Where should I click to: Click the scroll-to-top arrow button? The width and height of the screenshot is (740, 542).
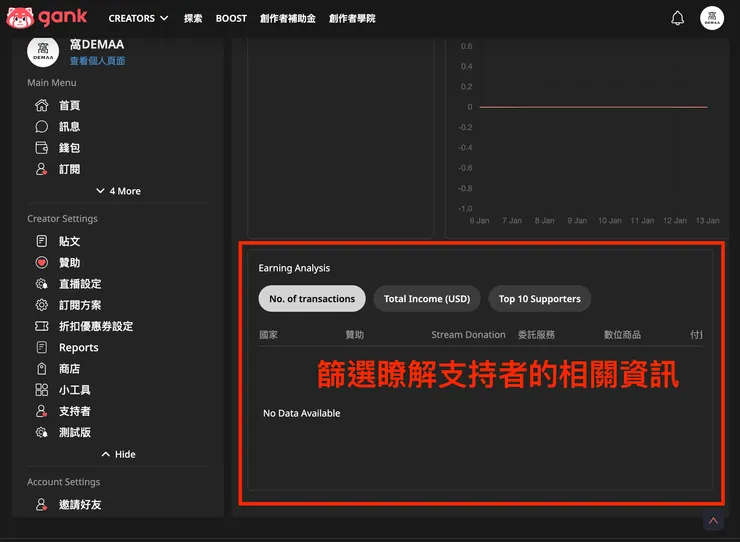pyautogui.click(x=713, y=520)
